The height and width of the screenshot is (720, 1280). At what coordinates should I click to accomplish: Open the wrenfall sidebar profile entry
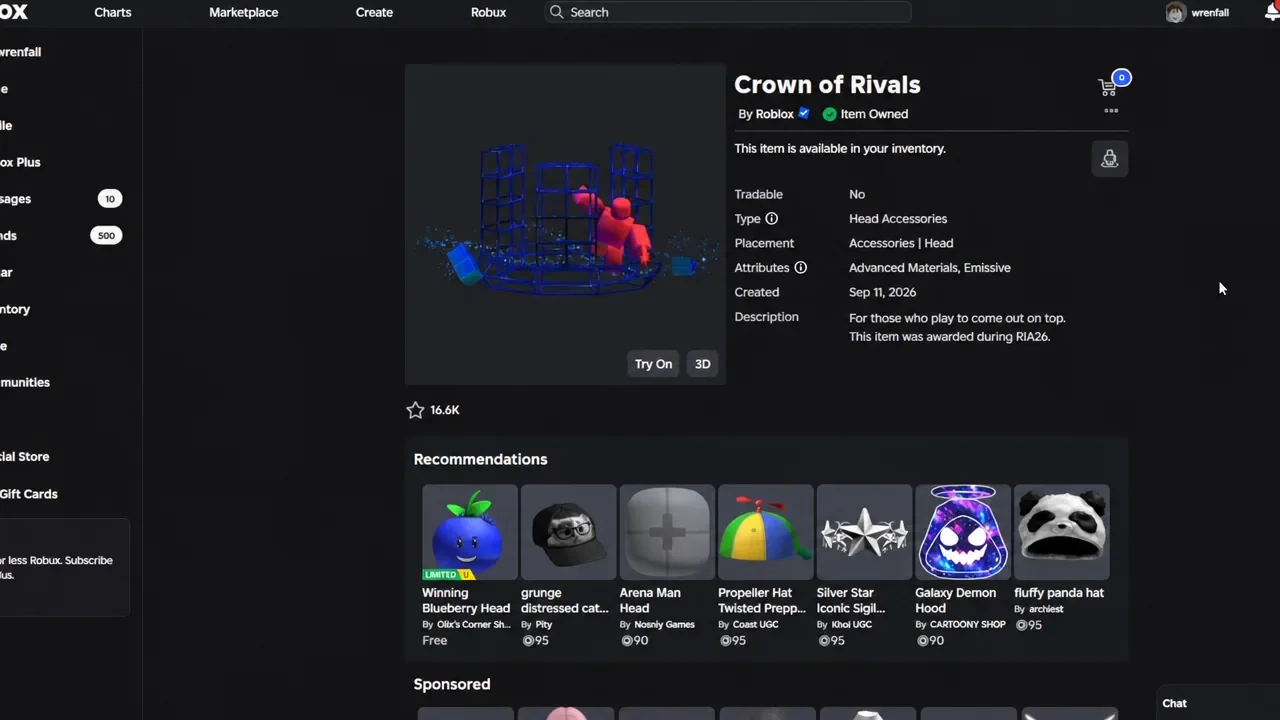pyautogui.click(x=20, y=52)
